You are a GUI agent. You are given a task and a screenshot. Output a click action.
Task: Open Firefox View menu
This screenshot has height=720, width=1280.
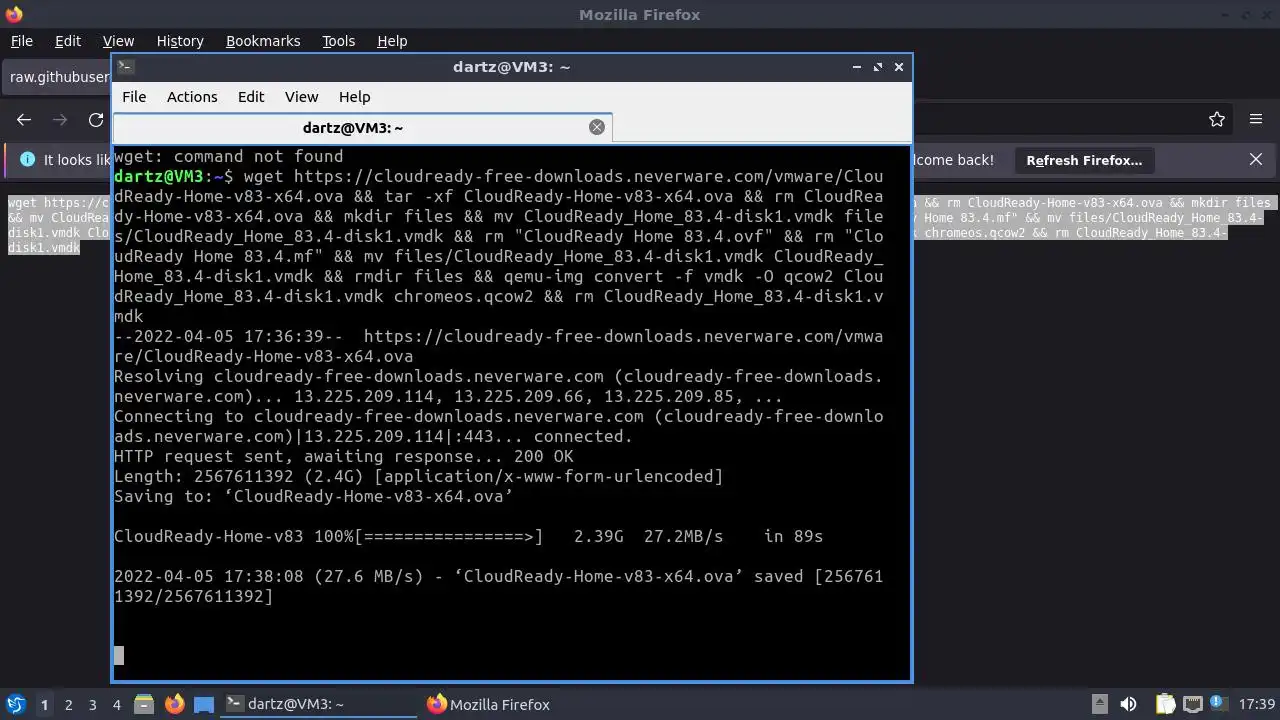(x=118, y=41)
